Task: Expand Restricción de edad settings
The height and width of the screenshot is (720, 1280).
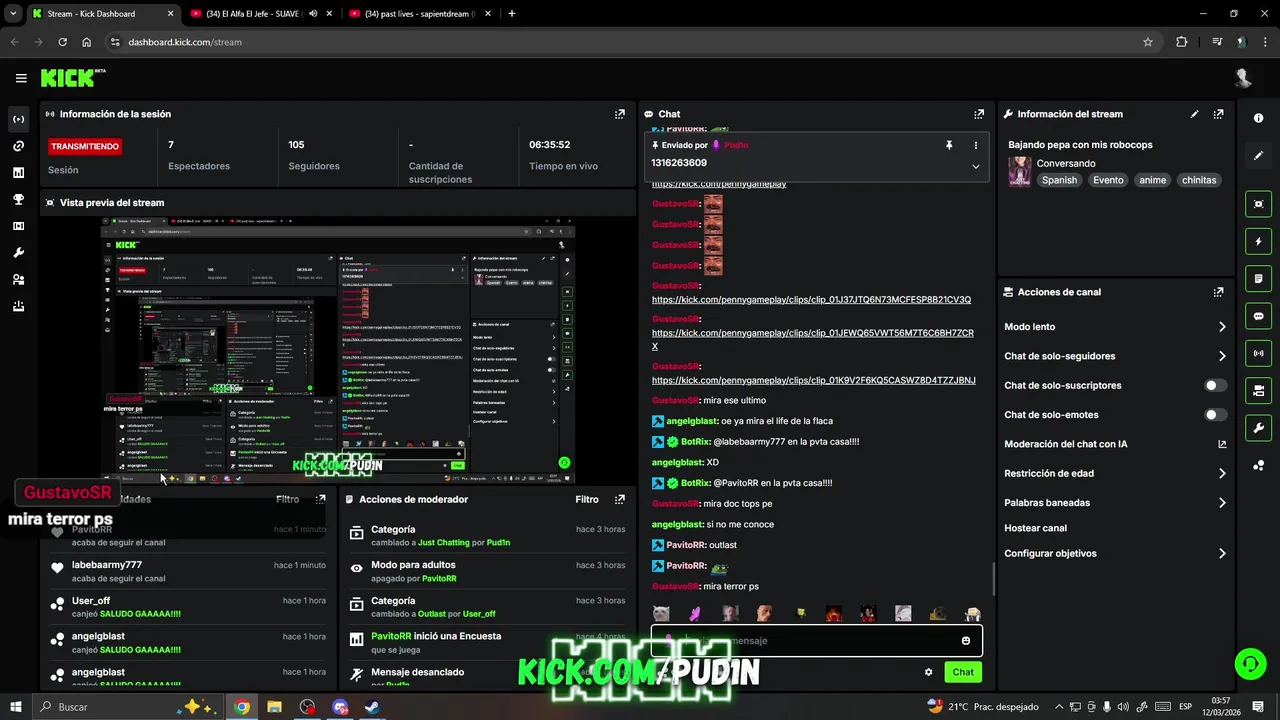Action: (x=1222, y=474)
